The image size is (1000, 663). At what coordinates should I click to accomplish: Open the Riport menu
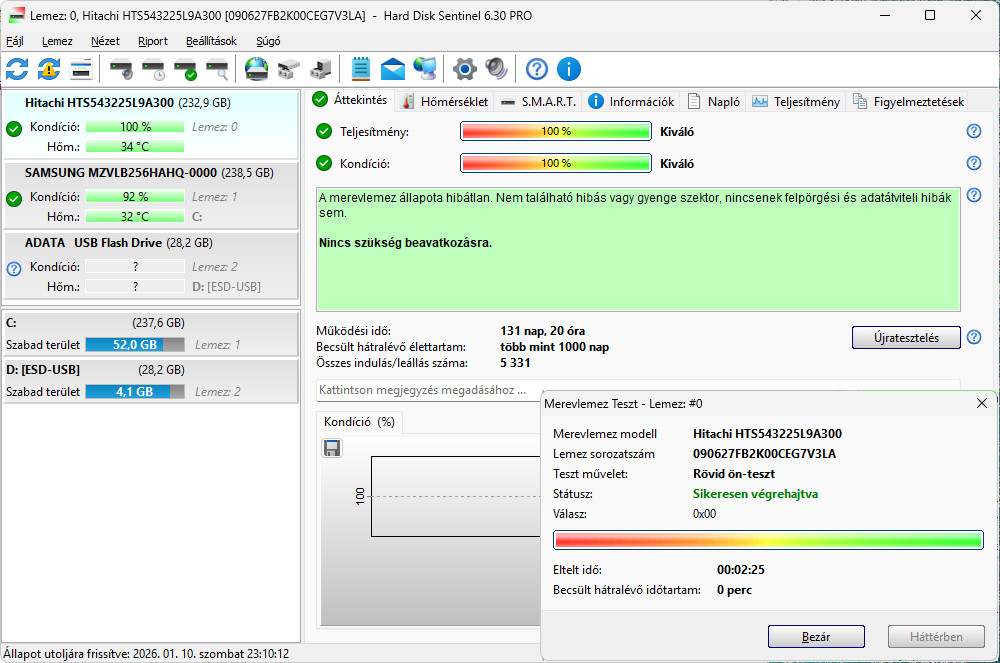(x=153, y=41)
